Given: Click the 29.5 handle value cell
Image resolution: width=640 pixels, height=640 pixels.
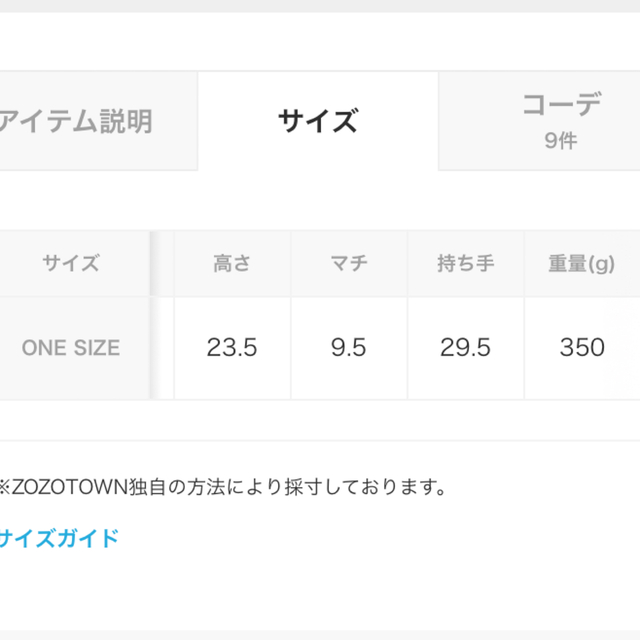Looking at the screenshot, I should pyautogui.click(x=466, y=348).
